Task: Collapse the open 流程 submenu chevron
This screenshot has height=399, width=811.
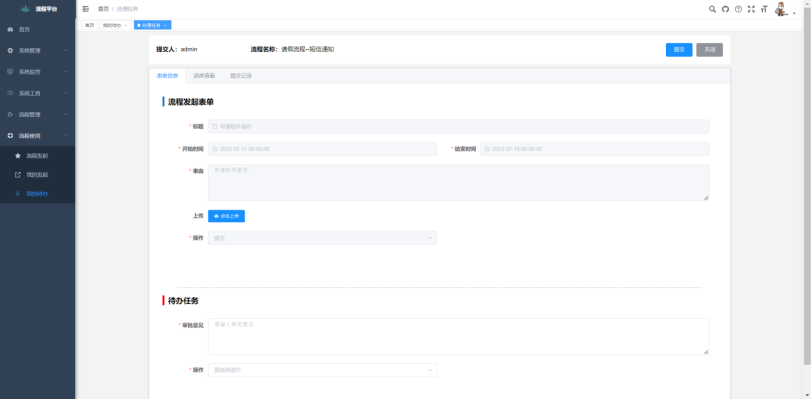Action: [x=66, y=136]
